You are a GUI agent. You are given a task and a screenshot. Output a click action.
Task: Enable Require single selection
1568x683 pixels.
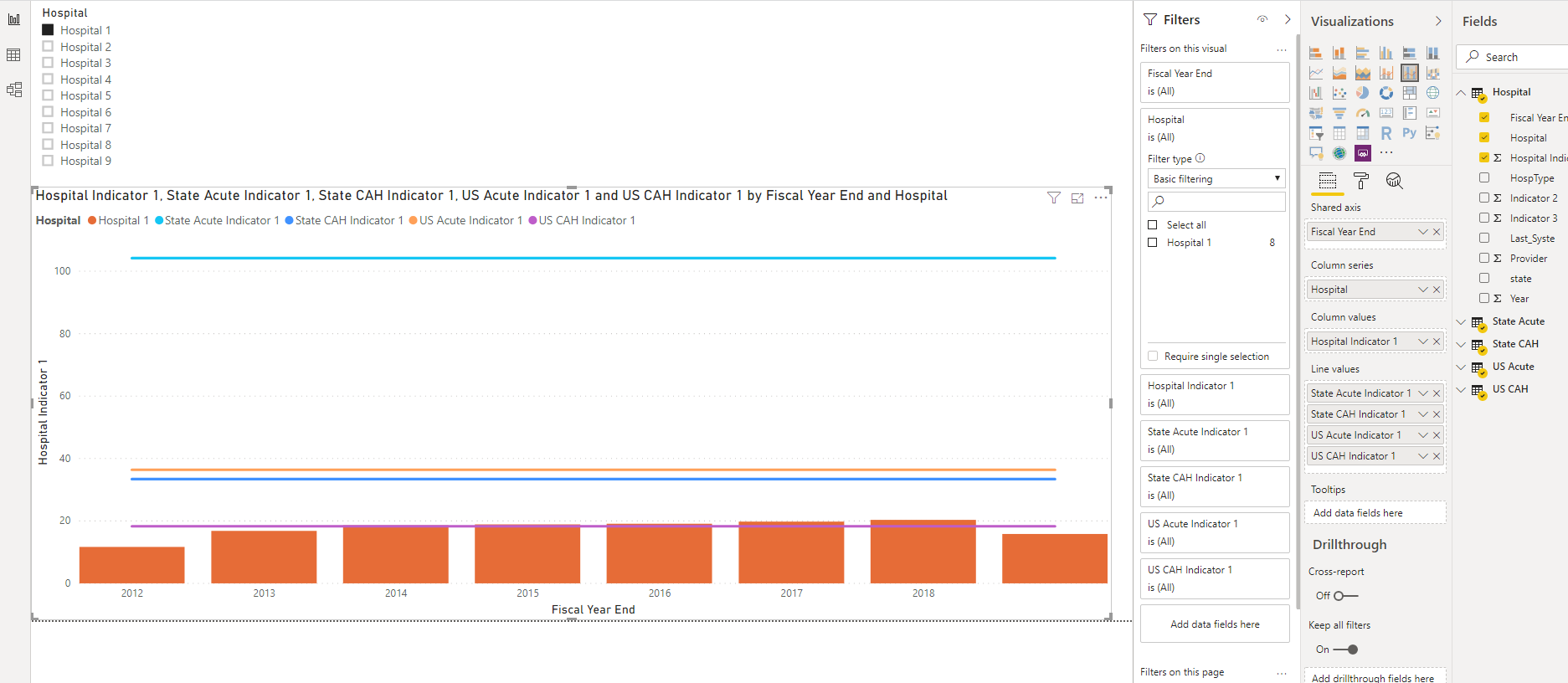[1153, 356]
